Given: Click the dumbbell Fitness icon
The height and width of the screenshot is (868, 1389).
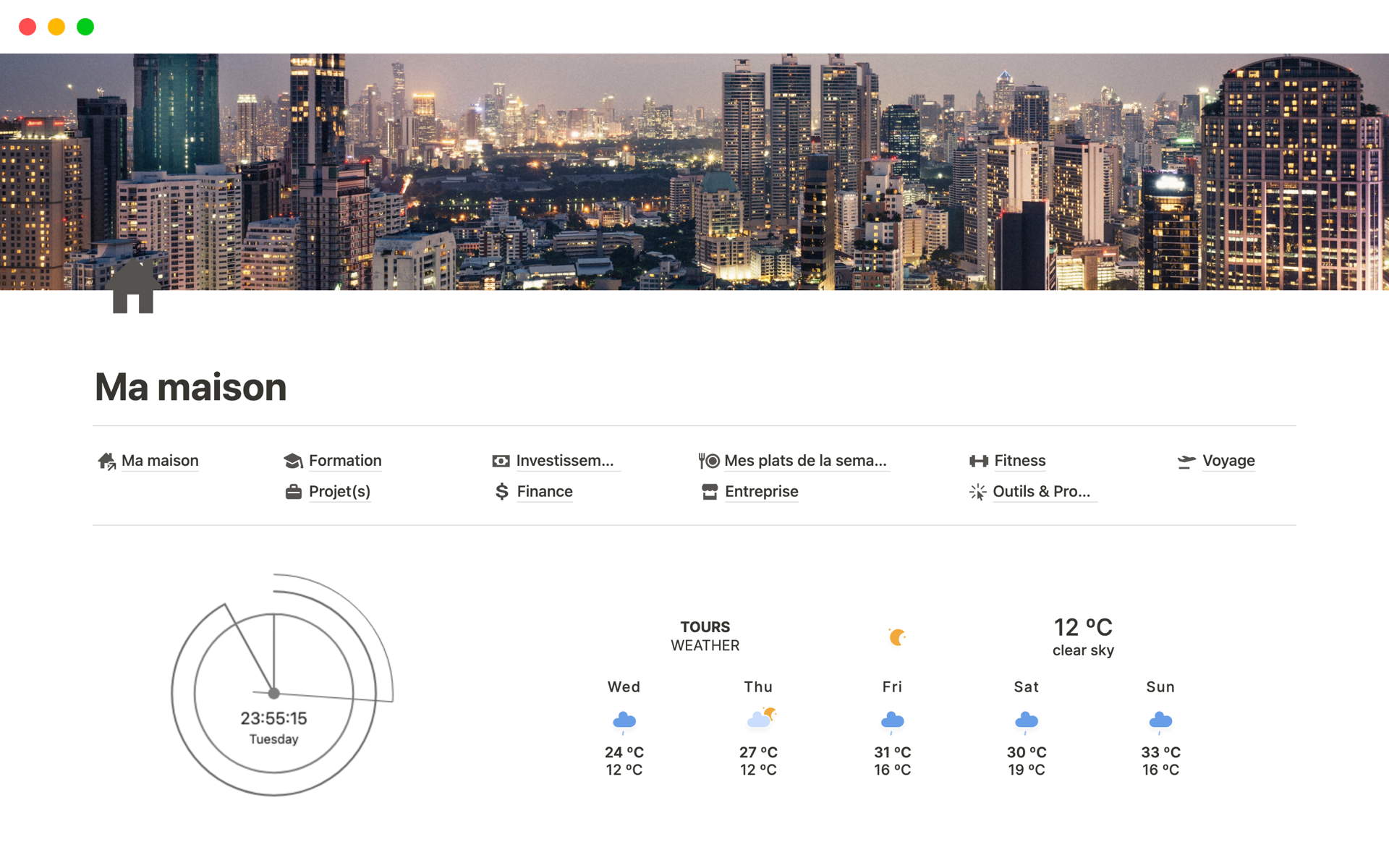Looking at the screenshot, I should (x=978, y=461).
